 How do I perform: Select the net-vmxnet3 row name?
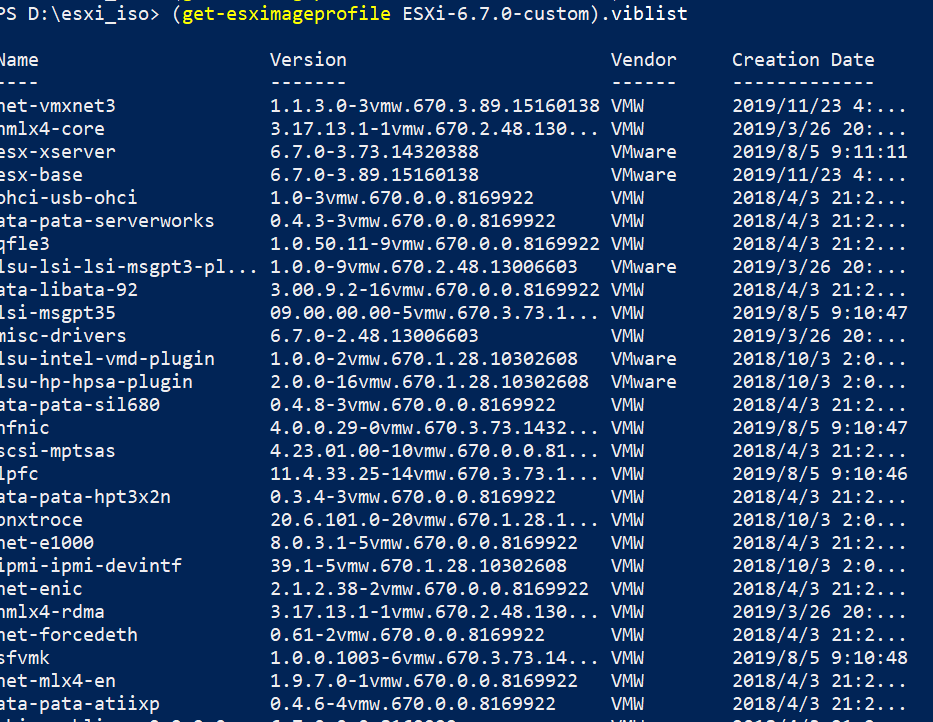57,106
